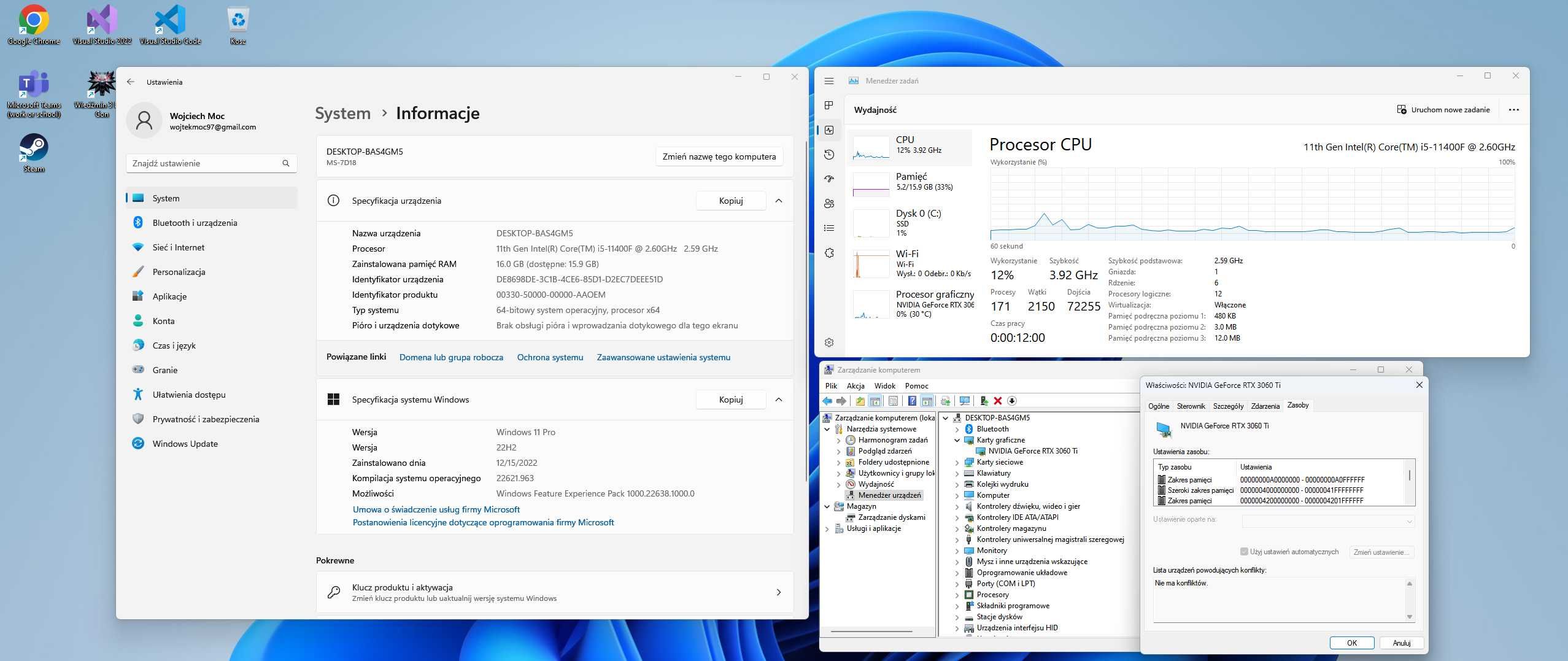Click the three-dots more options in Task Manager
Screen dimensions: 1568x661
coord(1513,110)
